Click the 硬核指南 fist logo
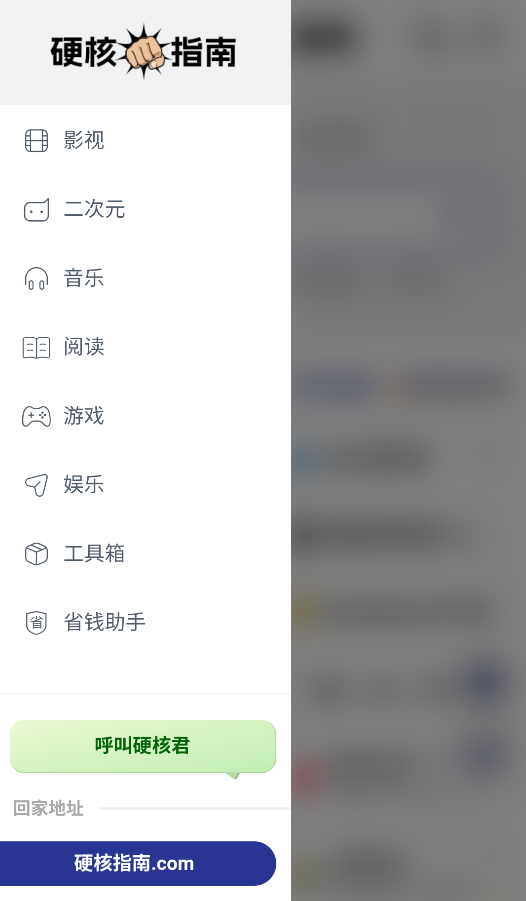The width and height of the screenshot is (526, 901). (143, 52)
